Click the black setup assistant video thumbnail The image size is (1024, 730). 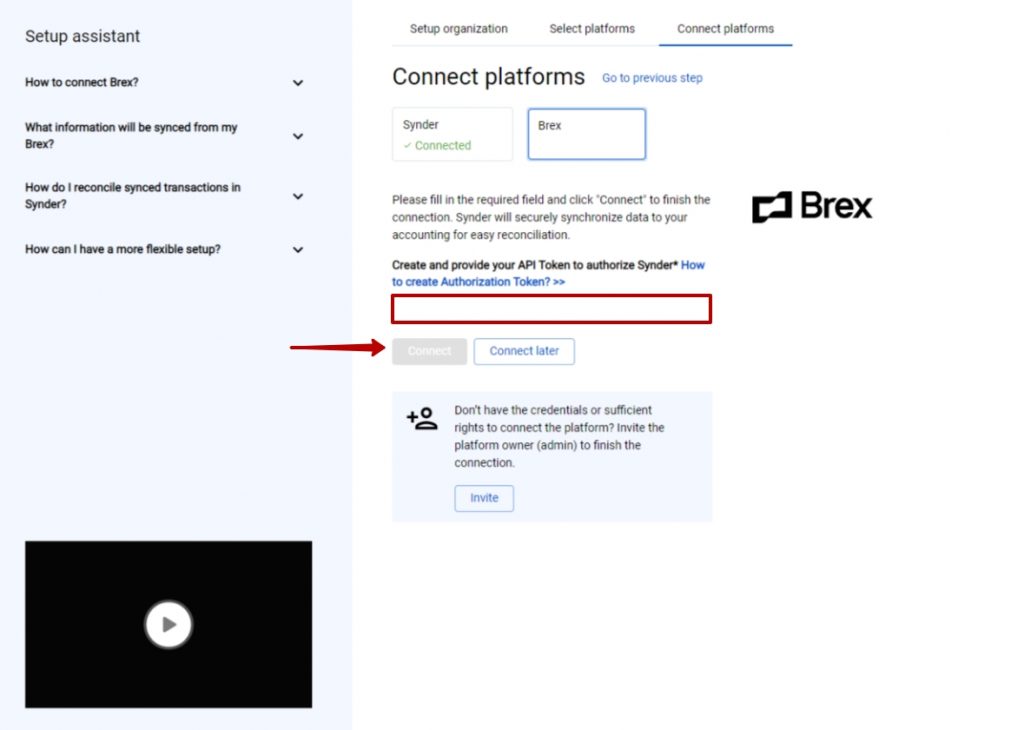point(168,624)
